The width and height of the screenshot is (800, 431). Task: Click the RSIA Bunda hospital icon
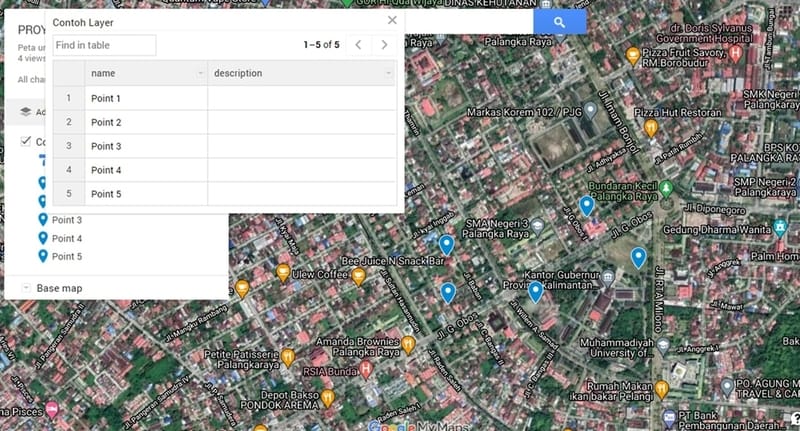(365, 369)
